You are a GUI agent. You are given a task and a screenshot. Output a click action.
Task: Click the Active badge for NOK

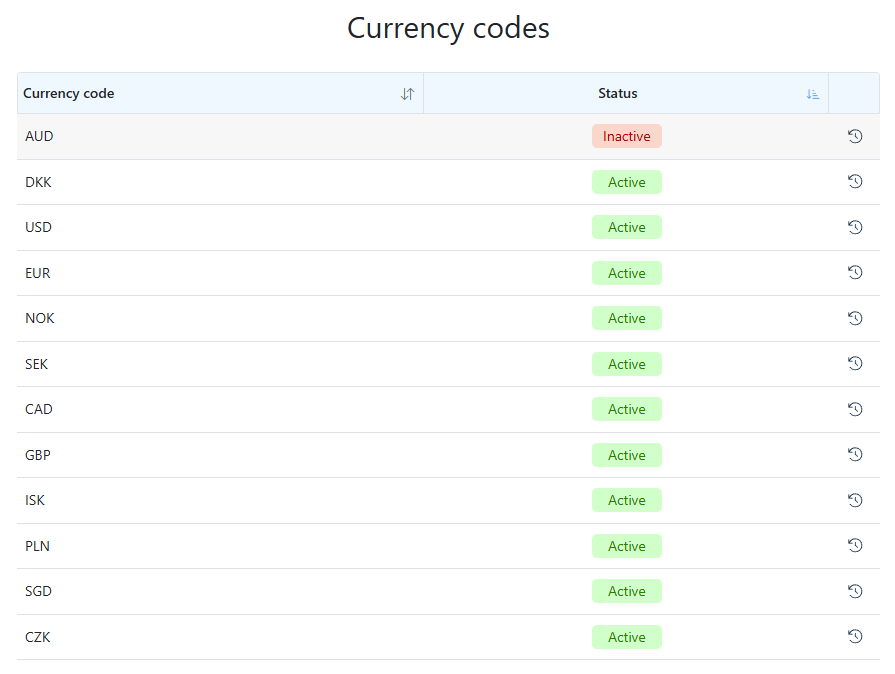[627, 318]
